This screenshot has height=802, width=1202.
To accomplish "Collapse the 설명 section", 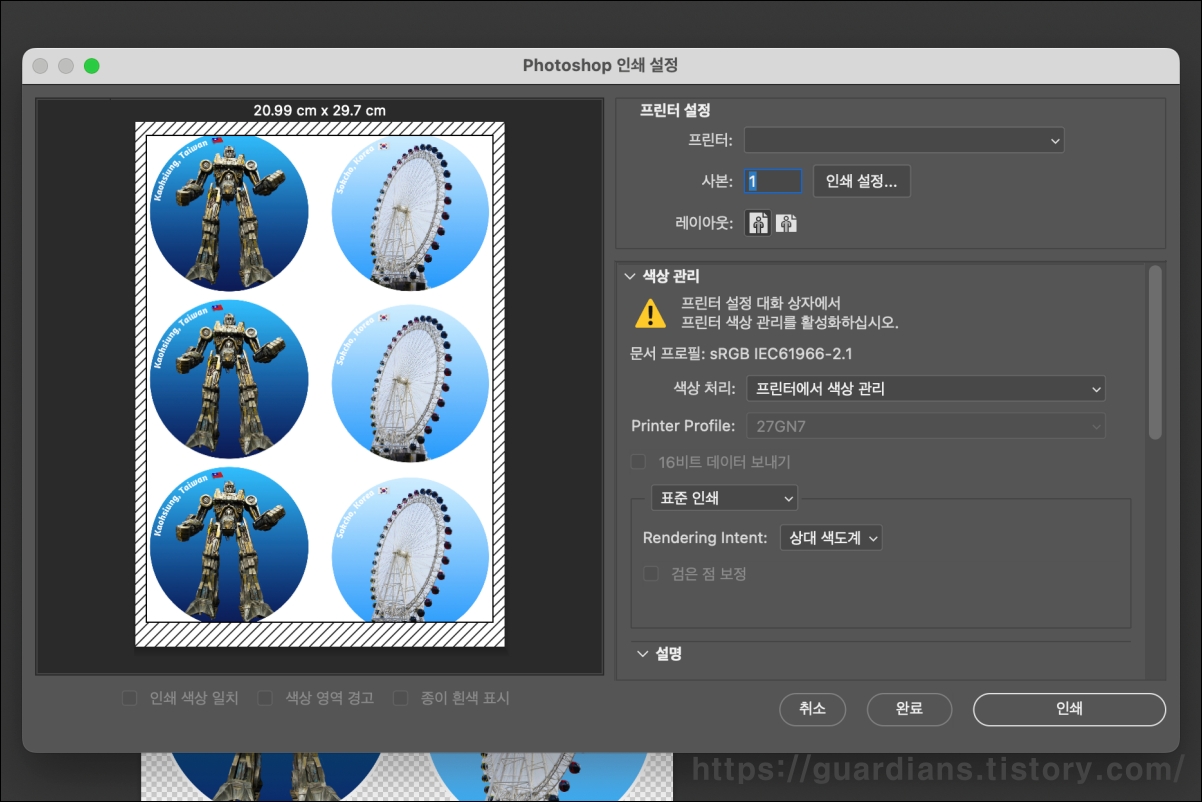I will (x=642, y=654).
